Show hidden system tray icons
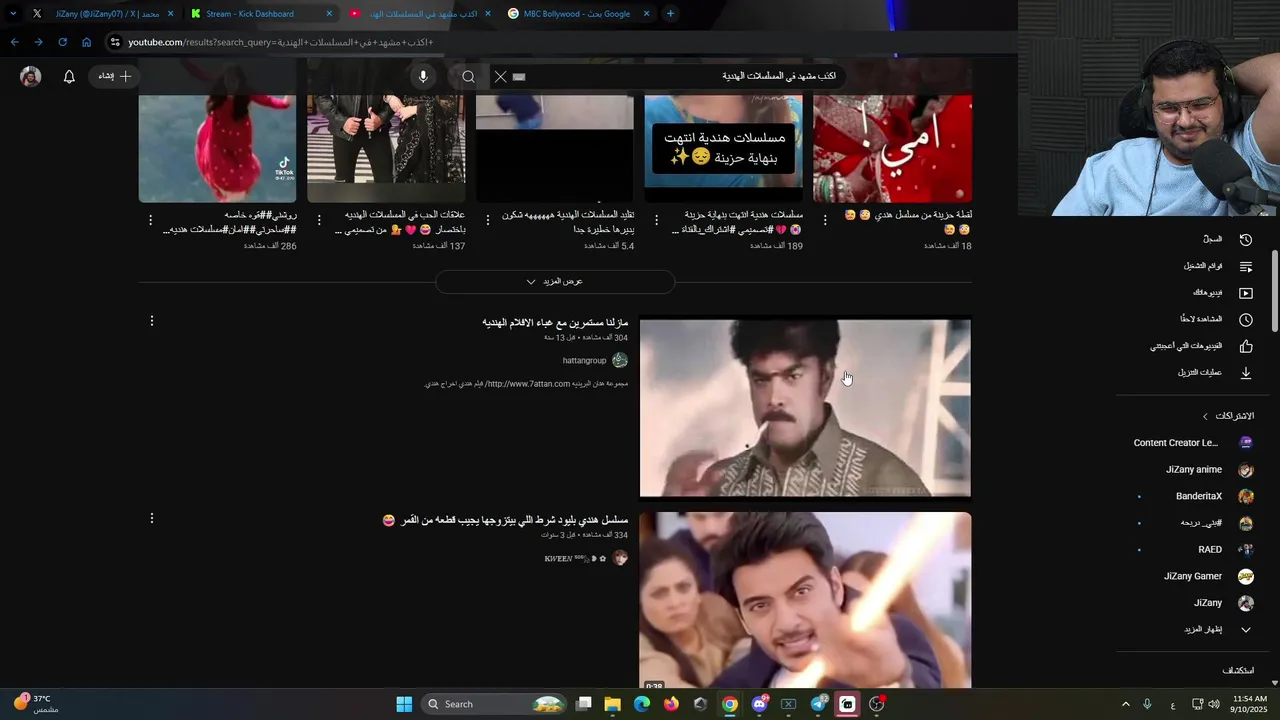This screenshot has width=1280, height=720. tap(1125, 704)
